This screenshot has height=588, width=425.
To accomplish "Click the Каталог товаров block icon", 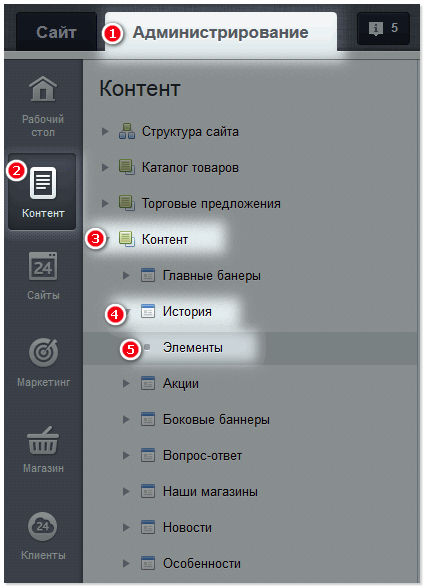I will pyautogui.click(x=127, y=167).
